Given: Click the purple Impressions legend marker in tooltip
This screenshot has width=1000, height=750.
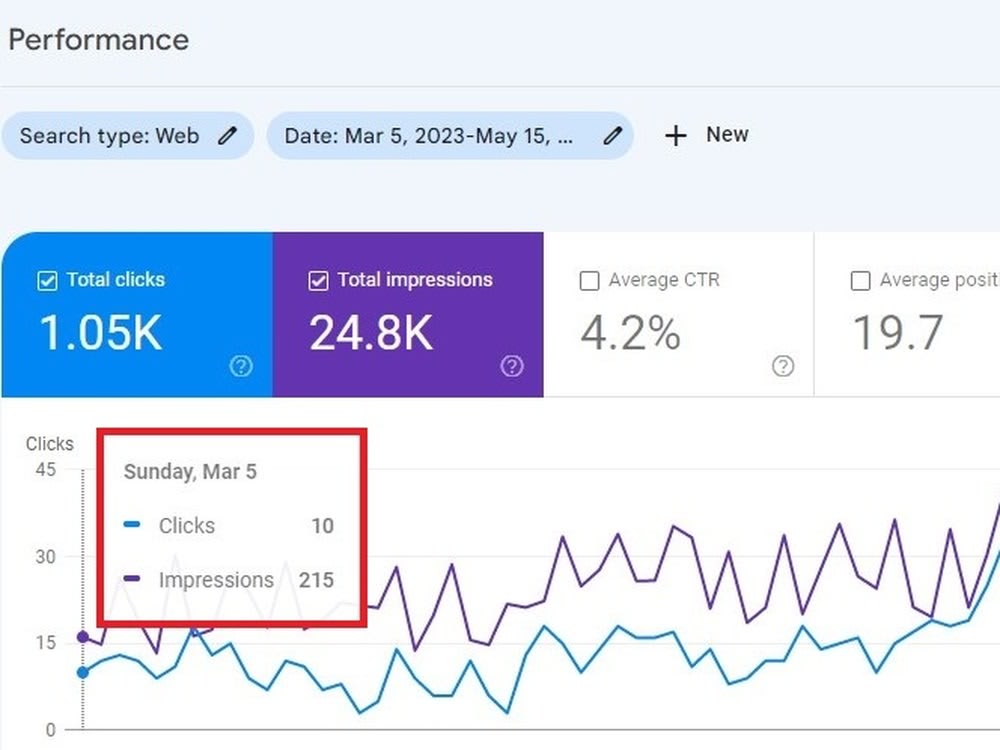Looking at the screenshot, I should coord(132,578).
